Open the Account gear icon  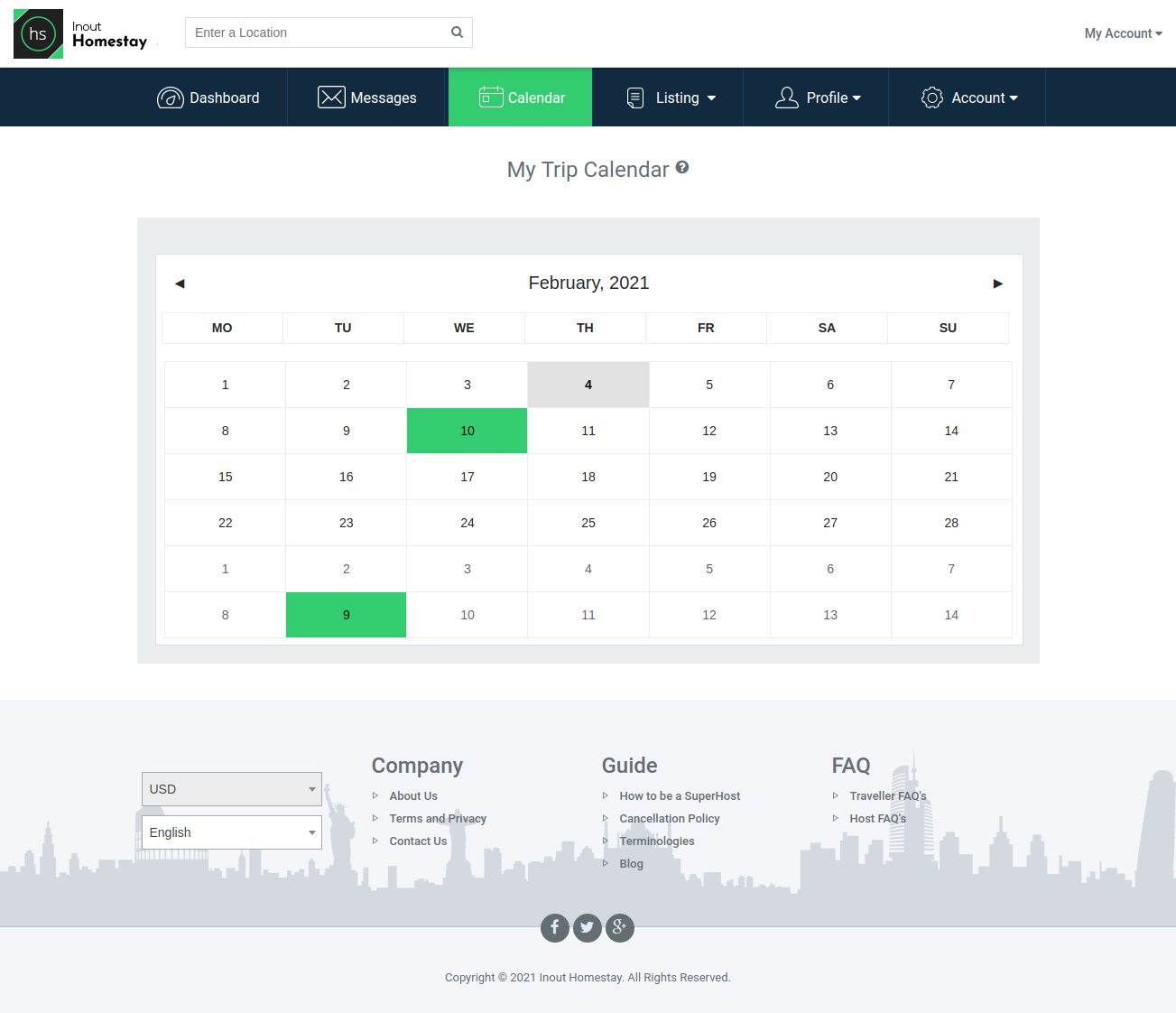click(932, 97)
